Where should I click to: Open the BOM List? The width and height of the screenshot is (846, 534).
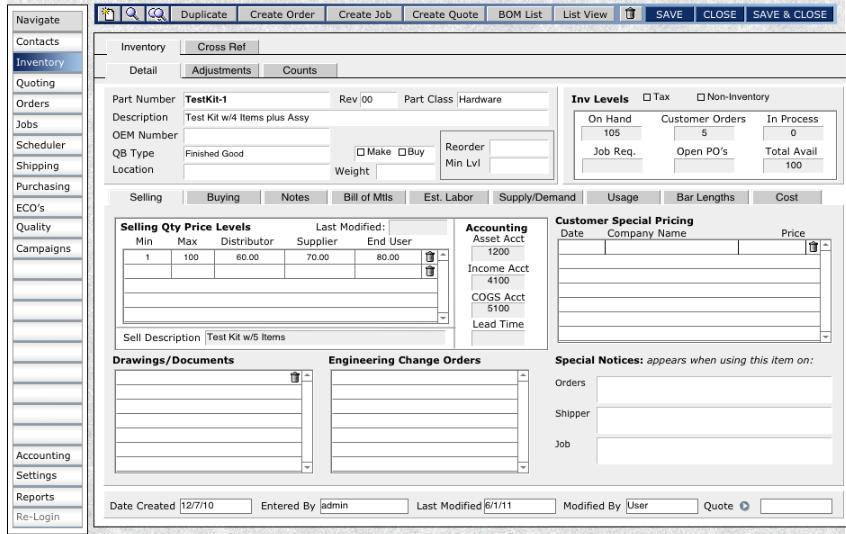coord(520,15)
